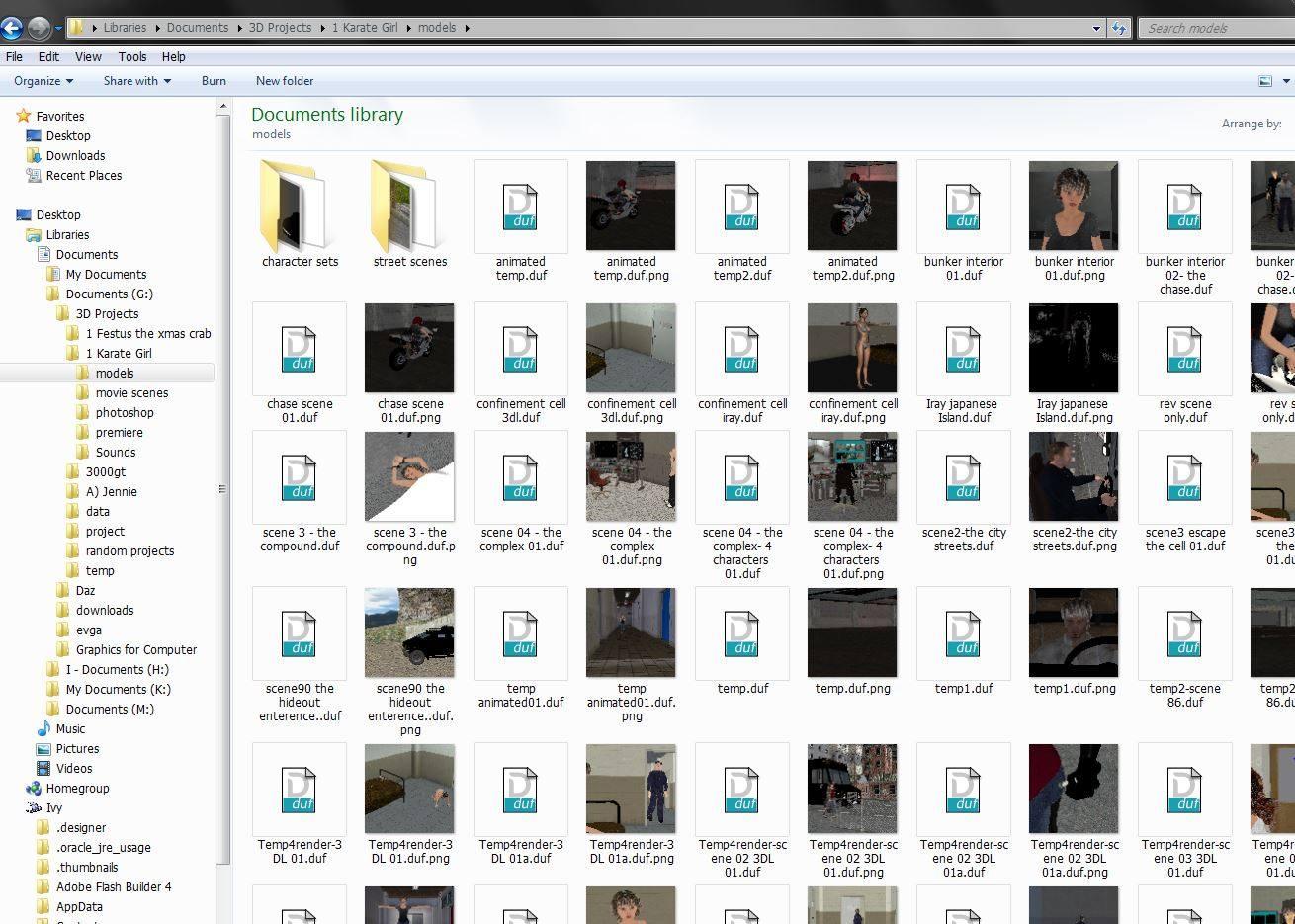Select Music library in navigation pane
Image resolution: width=1295 pixels, height=924 pixels.
coord(70,729)
